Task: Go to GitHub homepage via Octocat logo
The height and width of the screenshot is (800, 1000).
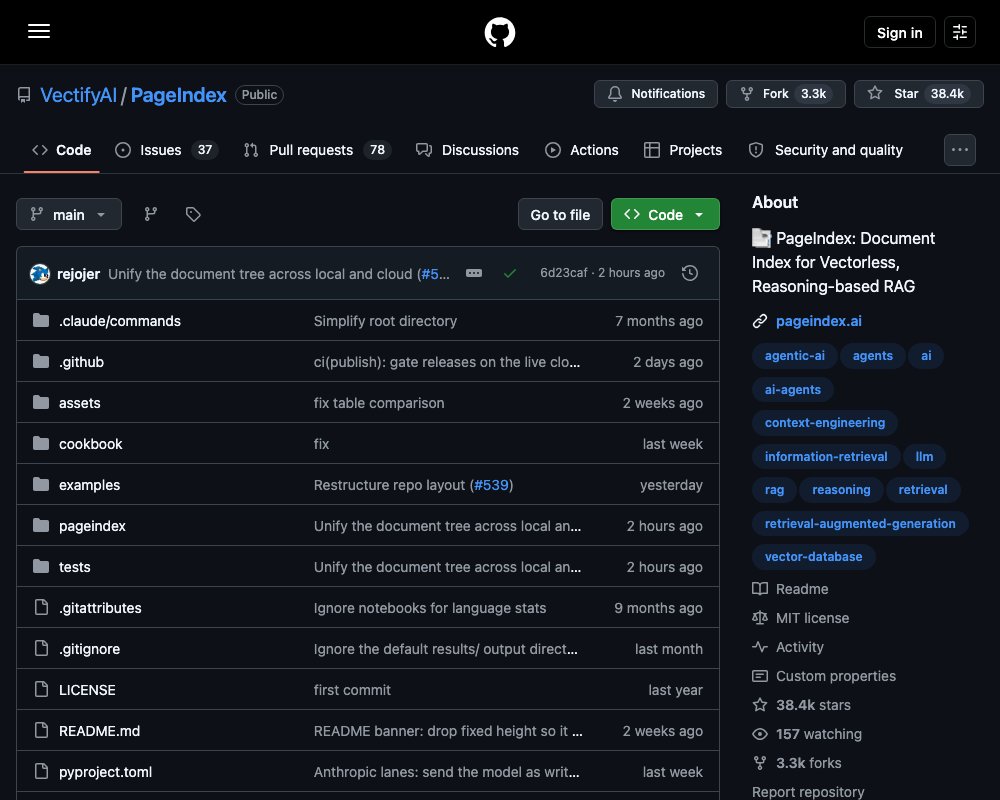Action: [x=499, y=32]
